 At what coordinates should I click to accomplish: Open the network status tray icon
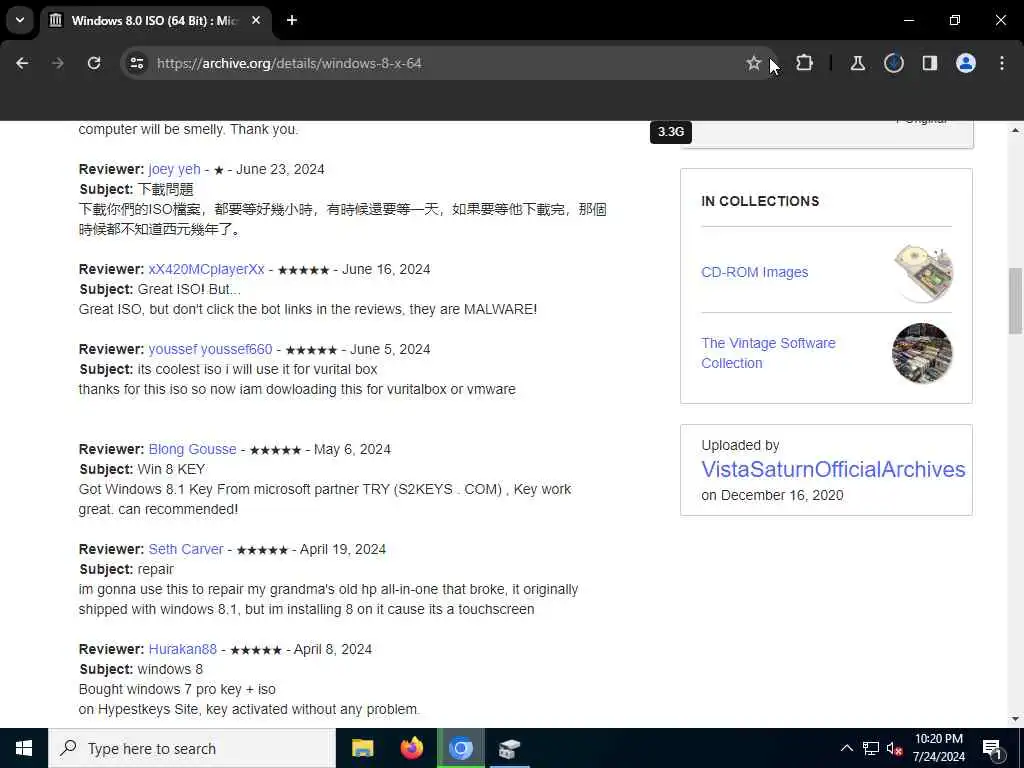pyautogui.click(x=871, y=748)
